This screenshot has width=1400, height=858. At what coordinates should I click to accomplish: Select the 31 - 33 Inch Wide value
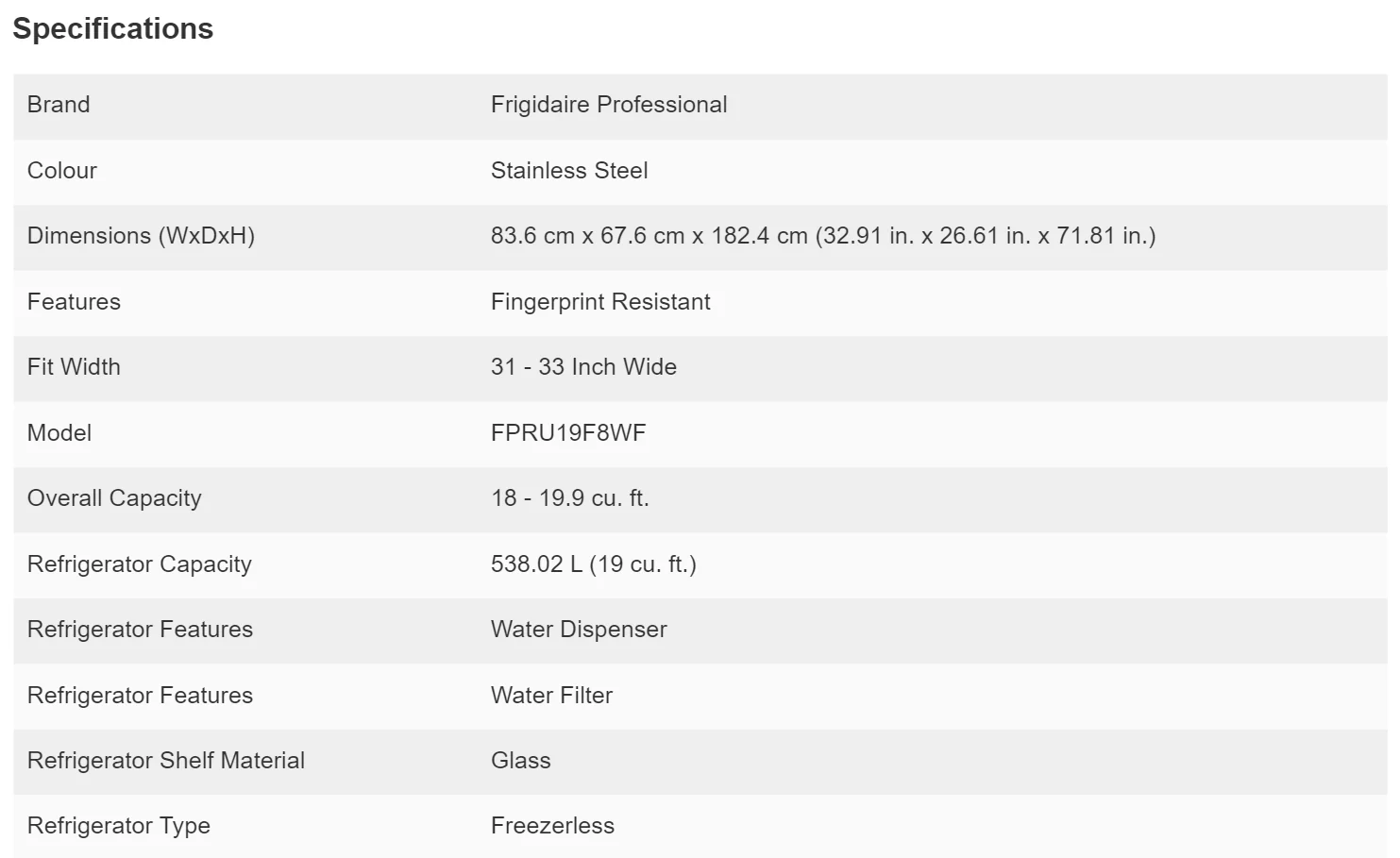pos(583,367)
